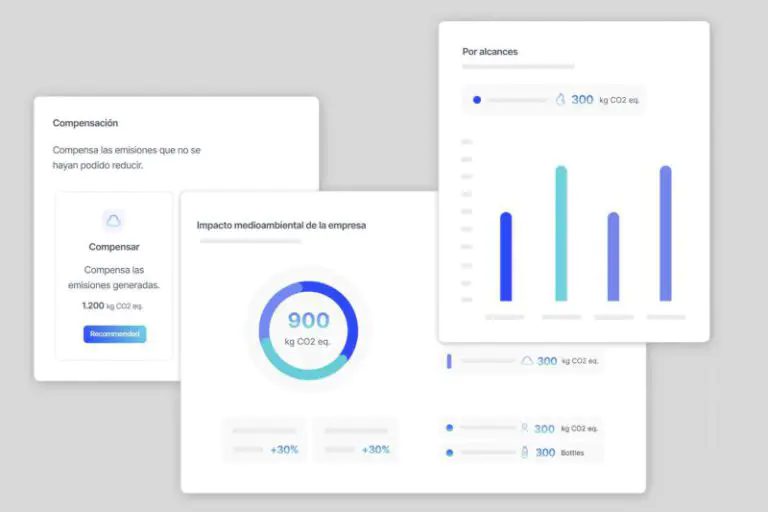Screen dimensions: 768x512
Task: Click the Impacto medioambiental de la empresa title
Action: click(281, 225)
